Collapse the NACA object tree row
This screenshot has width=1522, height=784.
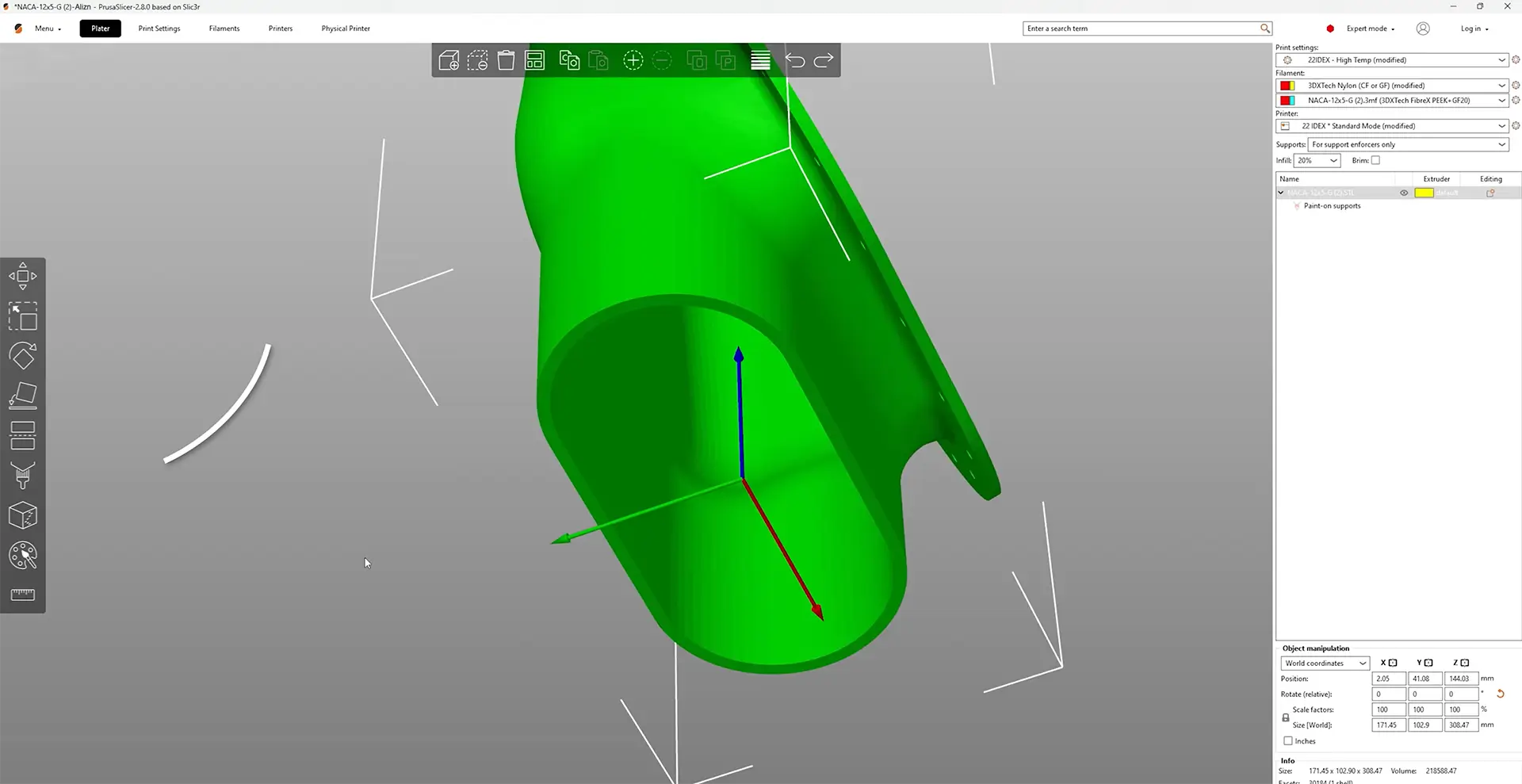click(1281, 193)
